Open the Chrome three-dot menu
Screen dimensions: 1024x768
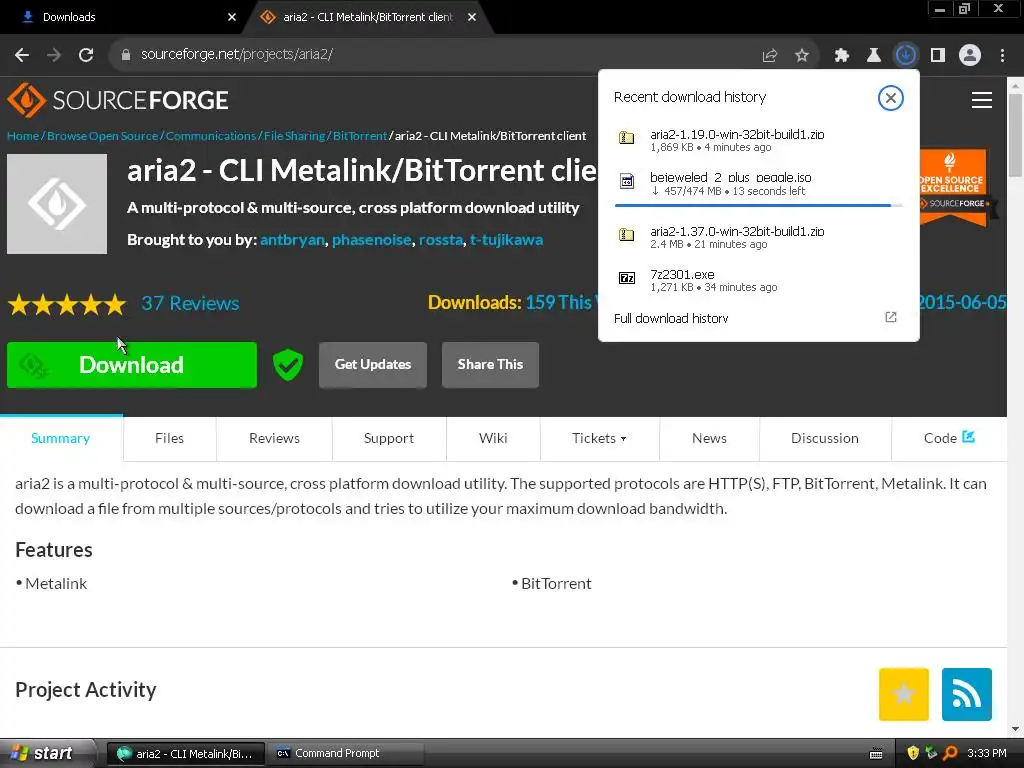pyautogui.click(x=1002, y=56)
